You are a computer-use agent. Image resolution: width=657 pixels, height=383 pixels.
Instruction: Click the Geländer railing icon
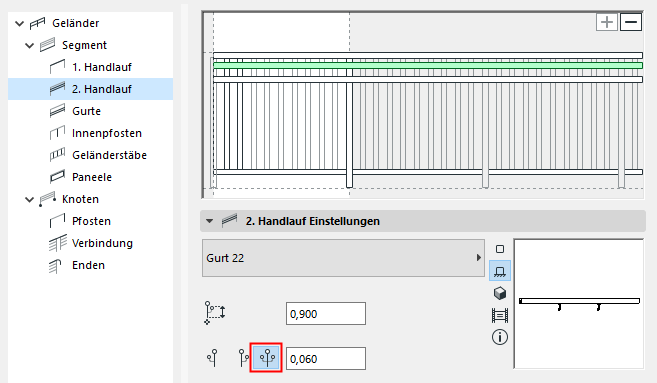pyautogui.click(x=37, y=23)
